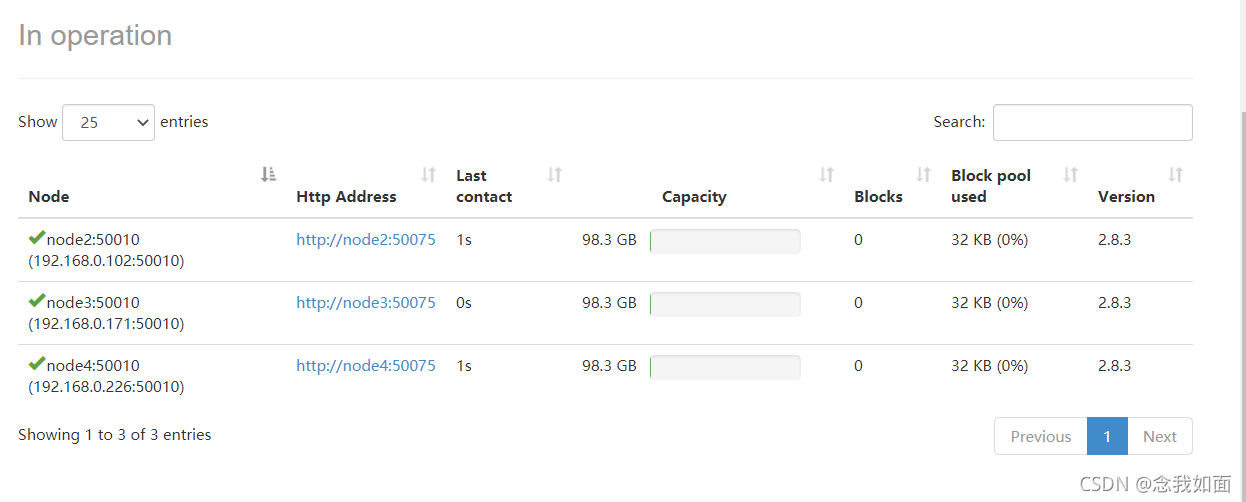The image size is (1246, 502).
Task: Open the http://node2:50075 link
Action: (x=366, y=240)
